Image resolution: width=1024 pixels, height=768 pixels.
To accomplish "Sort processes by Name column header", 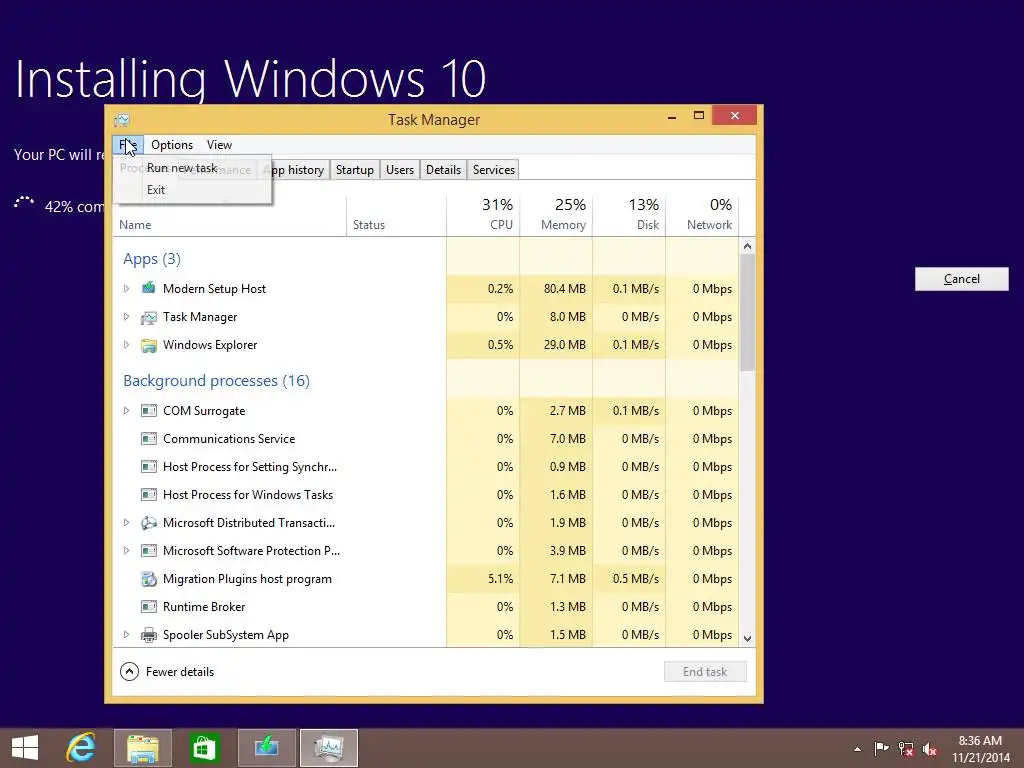I will [x=230, y=225].
